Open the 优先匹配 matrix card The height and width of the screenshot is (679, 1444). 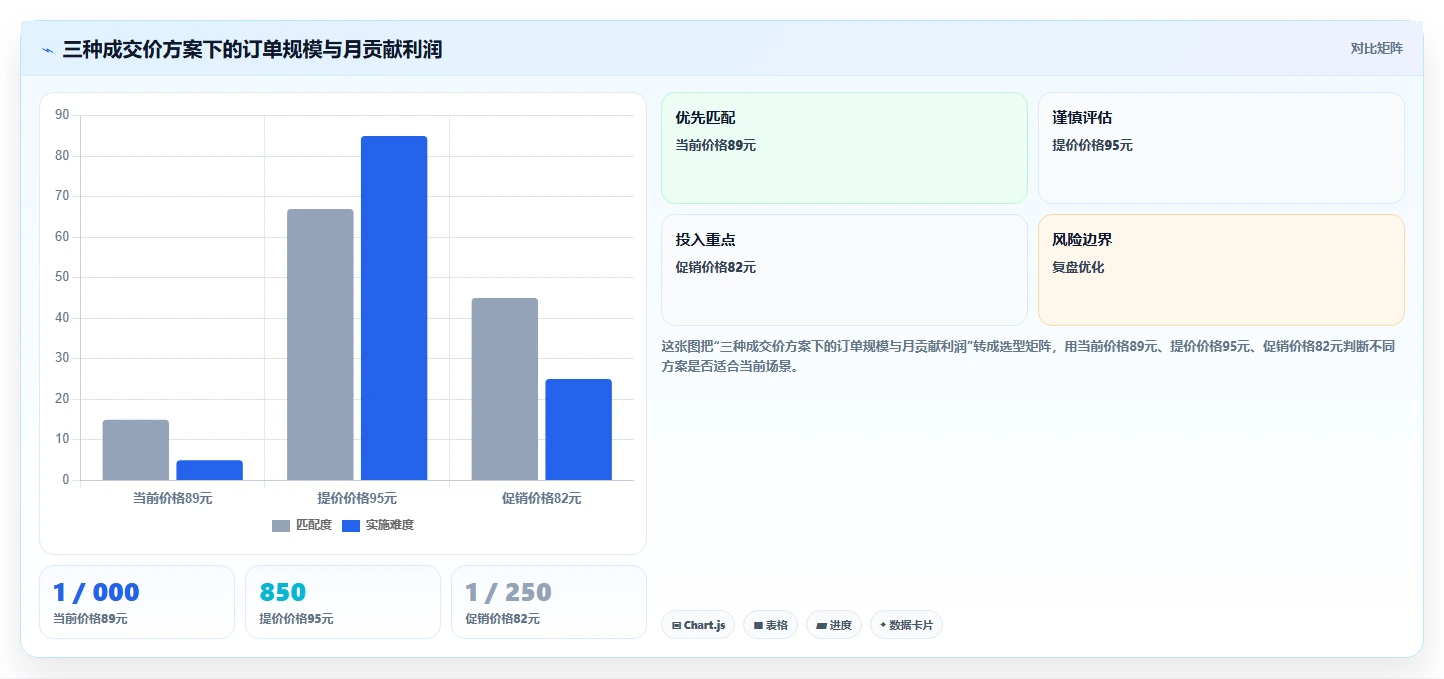[844, 148]
